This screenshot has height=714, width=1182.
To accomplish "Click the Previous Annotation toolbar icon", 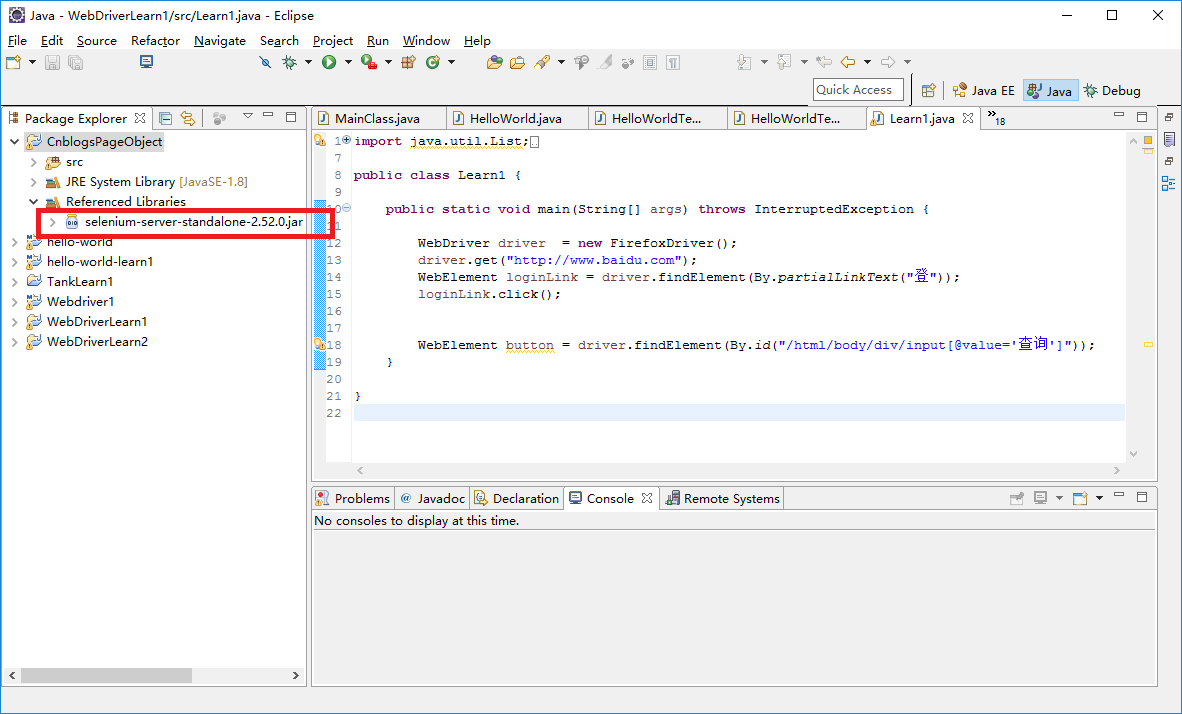I will pyautogui.click(x=784, y=63).
